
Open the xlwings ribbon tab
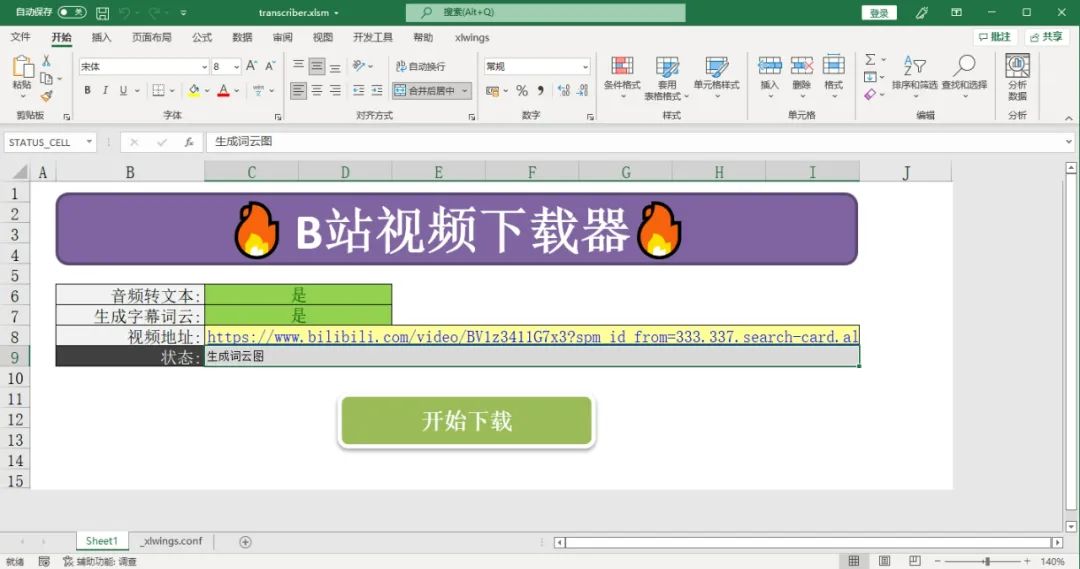(472, 37)
